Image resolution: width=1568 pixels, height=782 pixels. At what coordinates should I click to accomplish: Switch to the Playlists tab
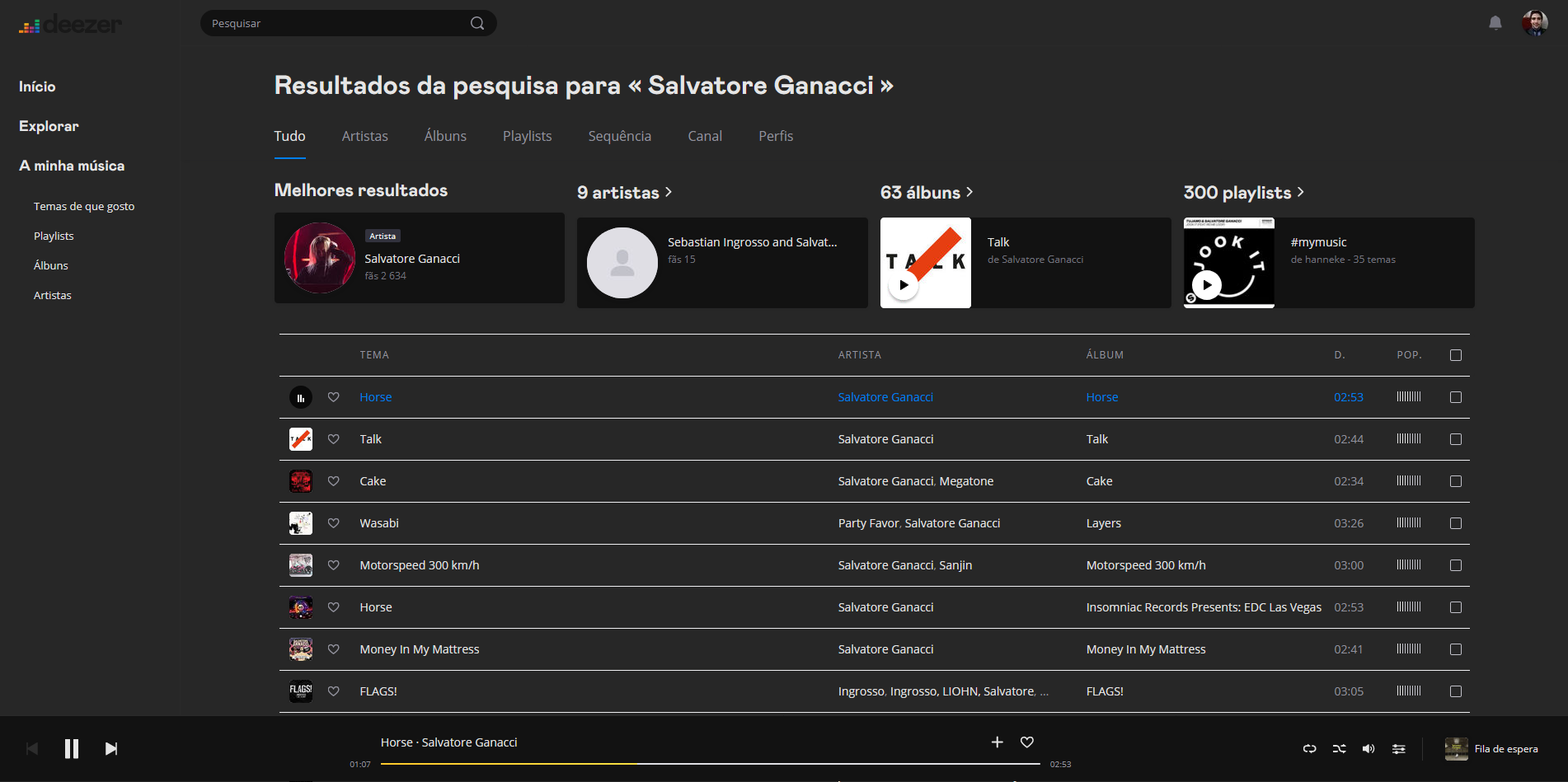point(528,136)
